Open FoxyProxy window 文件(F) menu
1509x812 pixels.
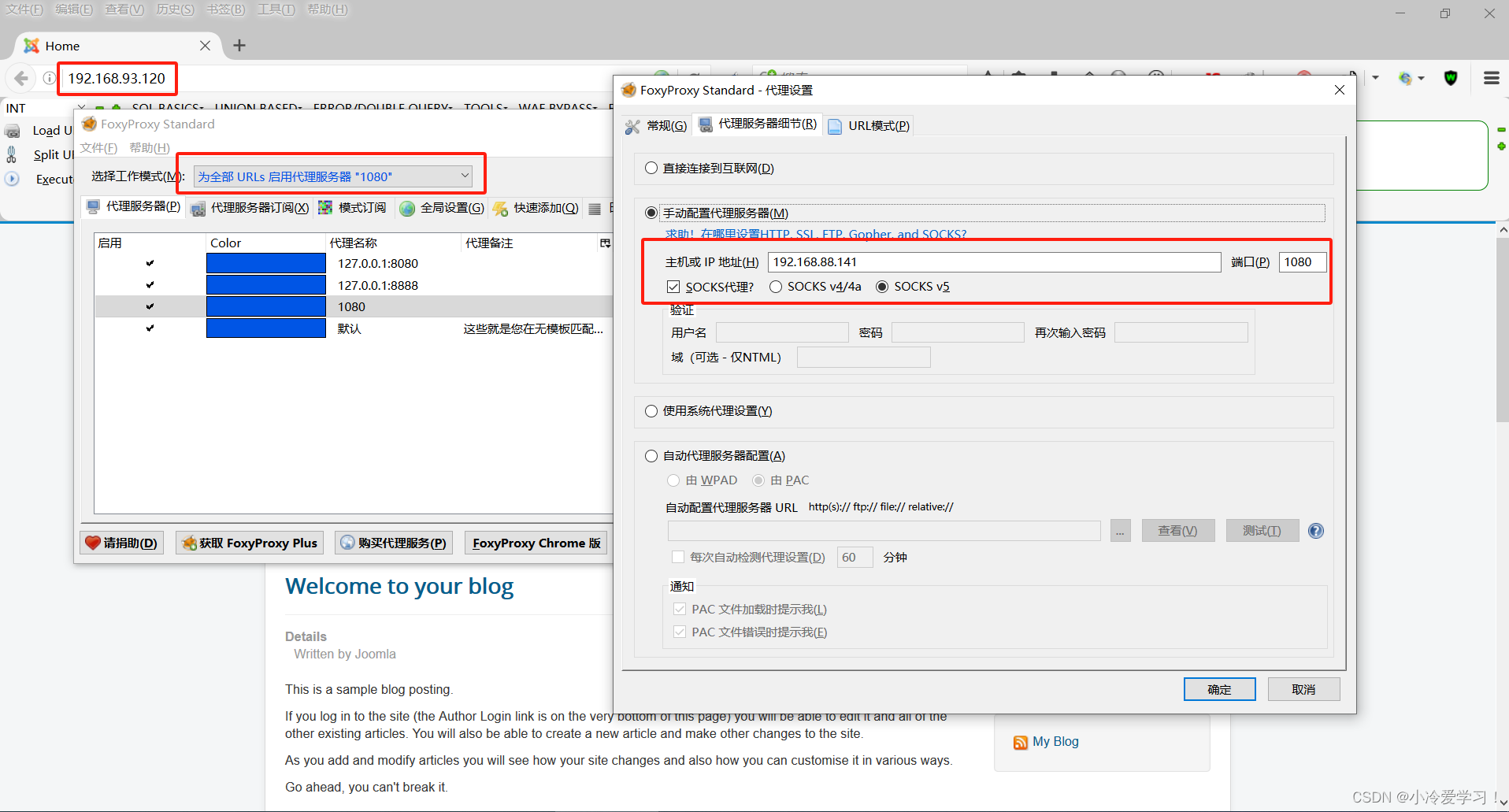tap(98, 148)
